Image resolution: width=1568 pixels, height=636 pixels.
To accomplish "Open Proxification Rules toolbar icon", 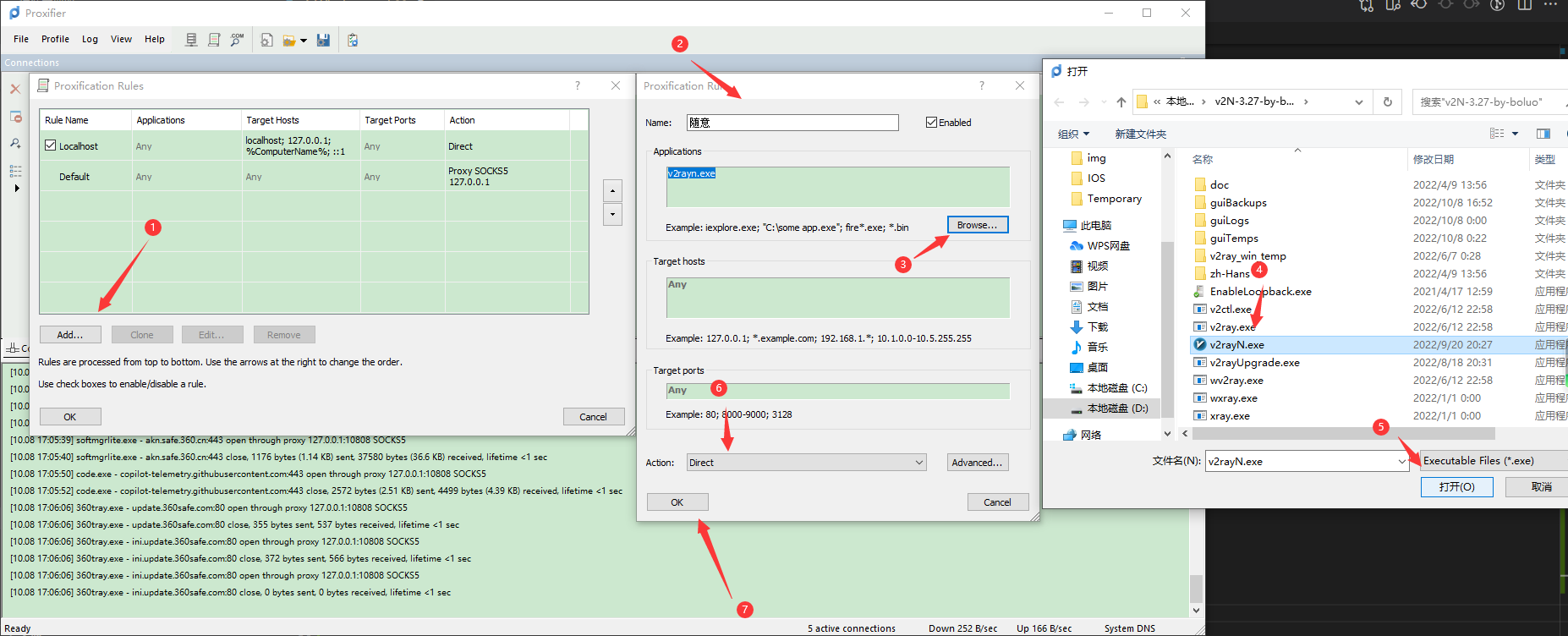I will click(x=214, y=40).
